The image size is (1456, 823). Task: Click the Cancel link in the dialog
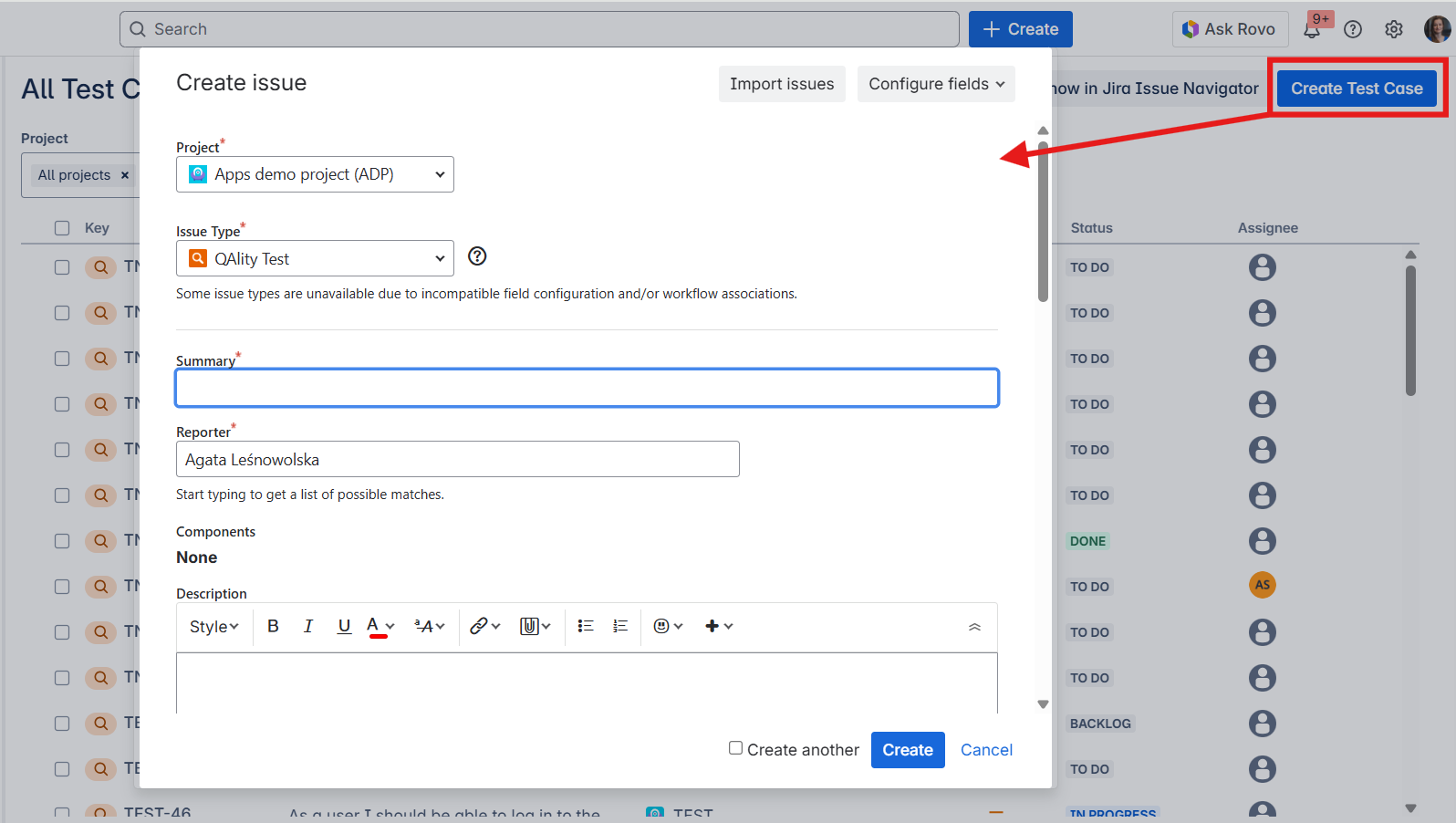pos(986,750)
